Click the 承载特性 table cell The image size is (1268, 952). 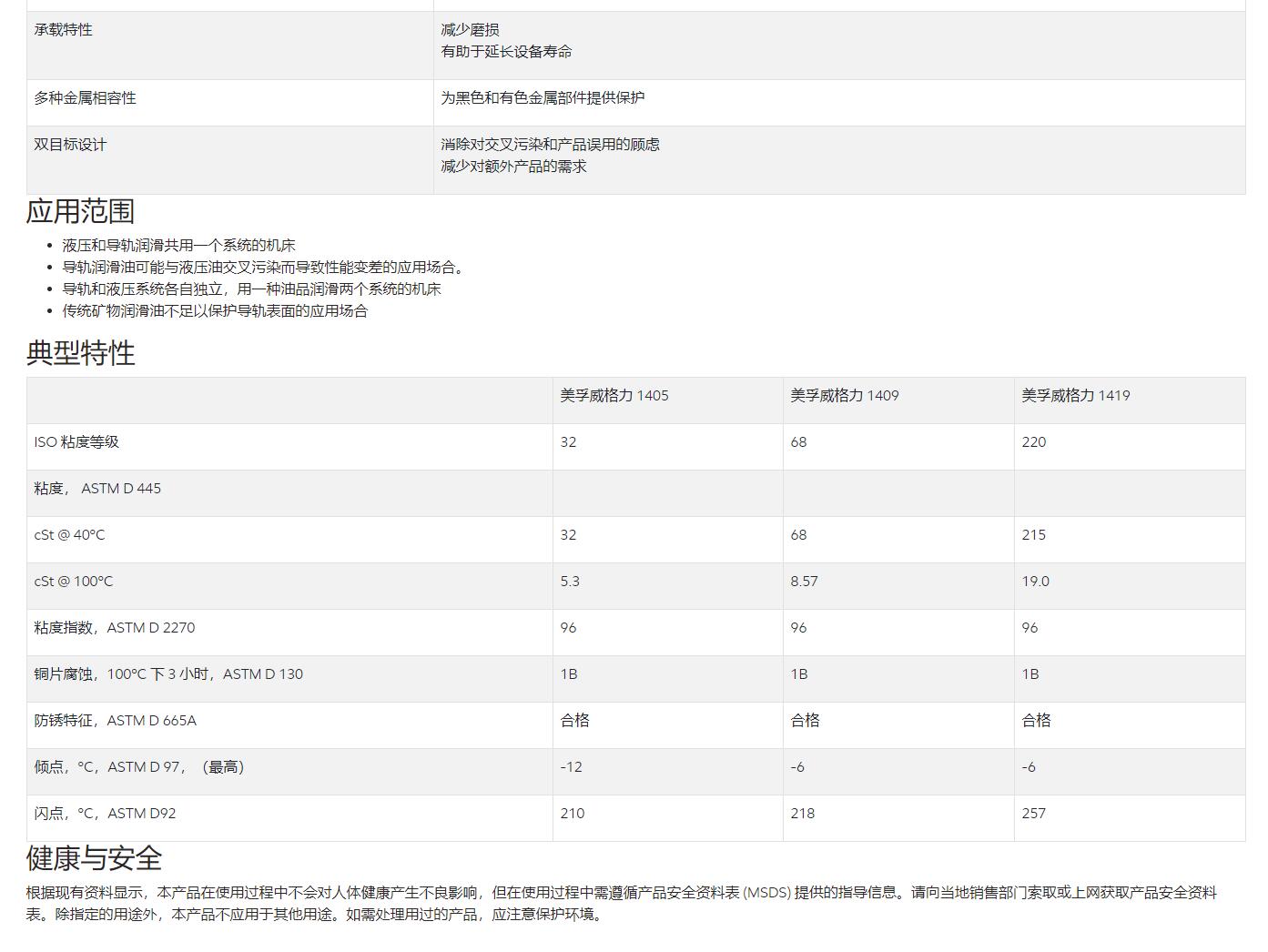(x=230, y=45)
